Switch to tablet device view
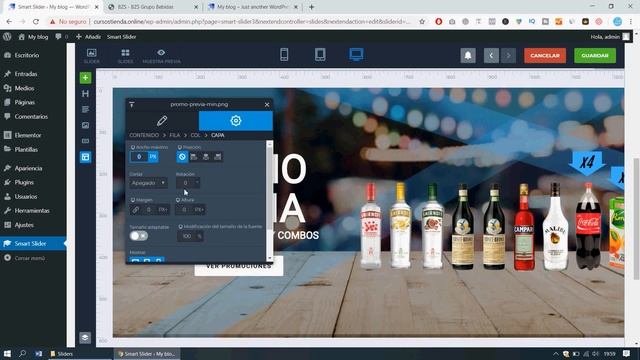 point(320,54)
